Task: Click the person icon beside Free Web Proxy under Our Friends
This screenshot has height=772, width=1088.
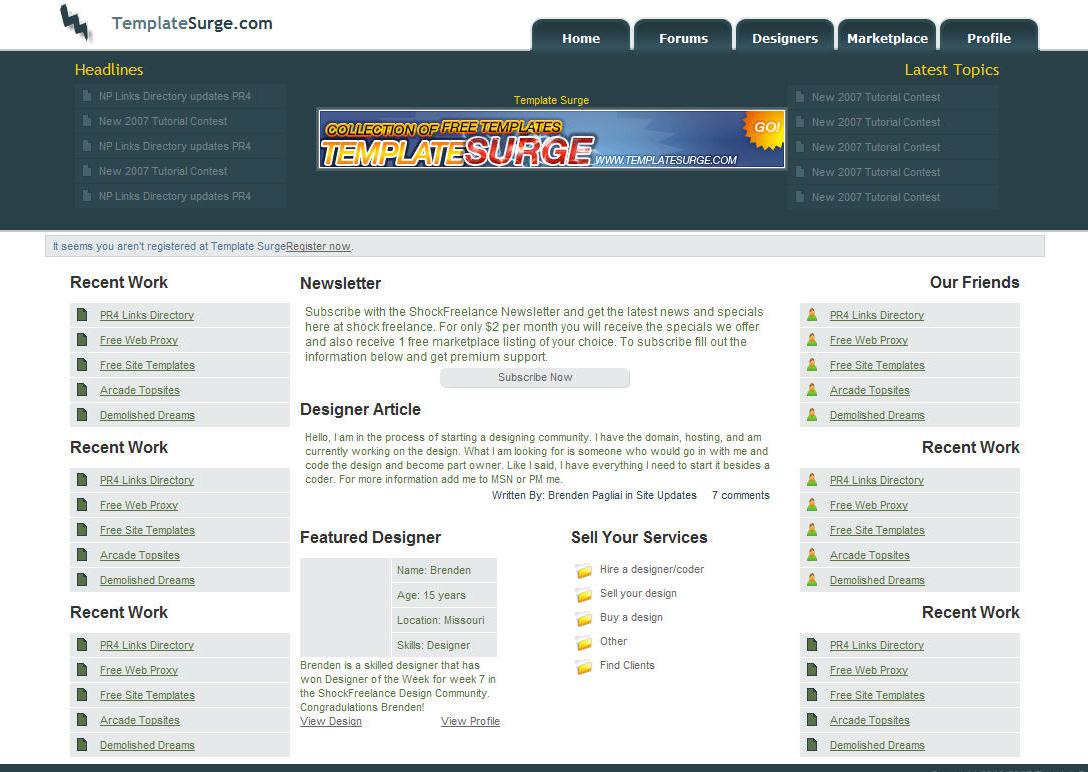Action: coord(812,340)
